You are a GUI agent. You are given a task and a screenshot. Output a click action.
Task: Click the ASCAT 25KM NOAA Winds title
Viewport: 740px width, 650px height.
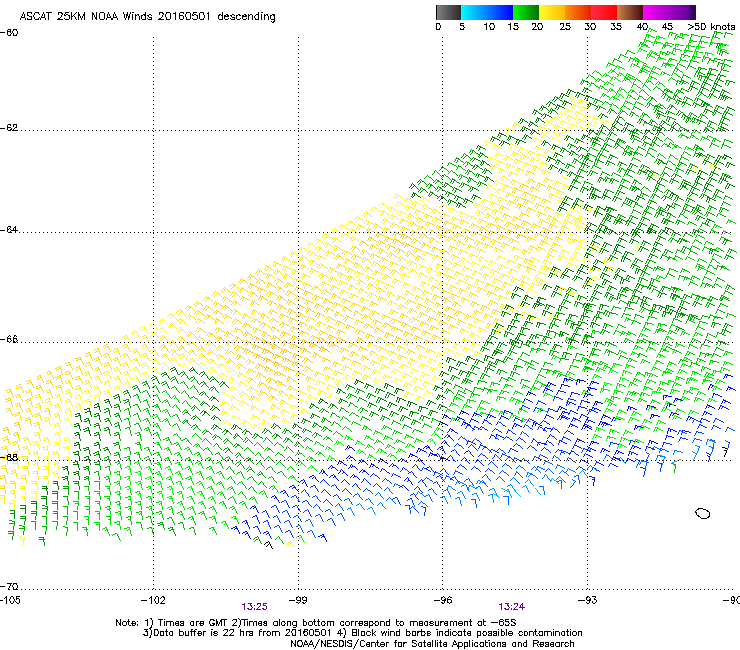147,17
